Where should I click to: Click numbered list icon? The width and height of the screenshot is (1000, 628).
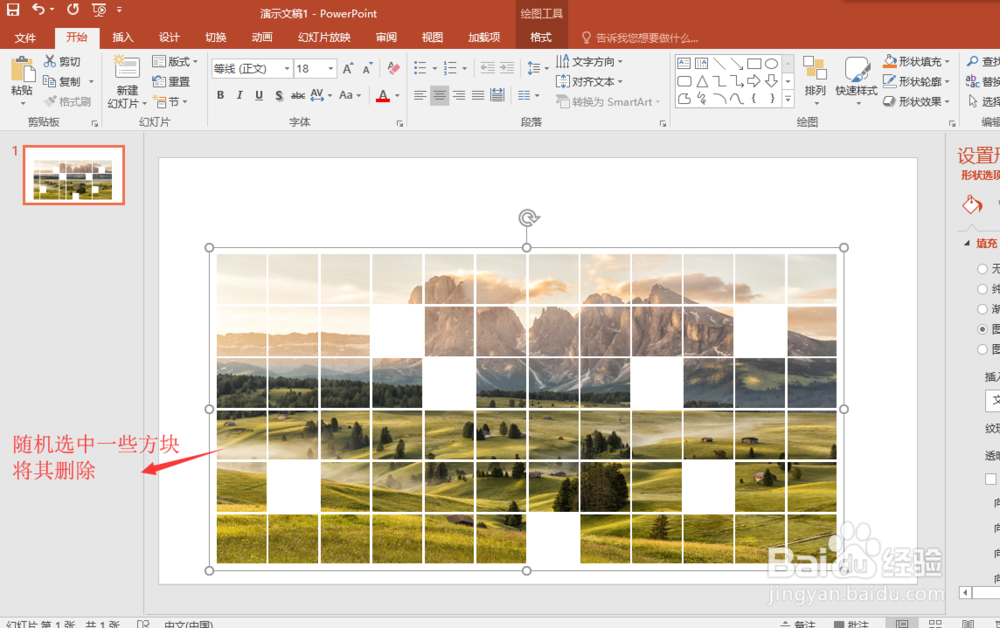[x=450, y=68]
